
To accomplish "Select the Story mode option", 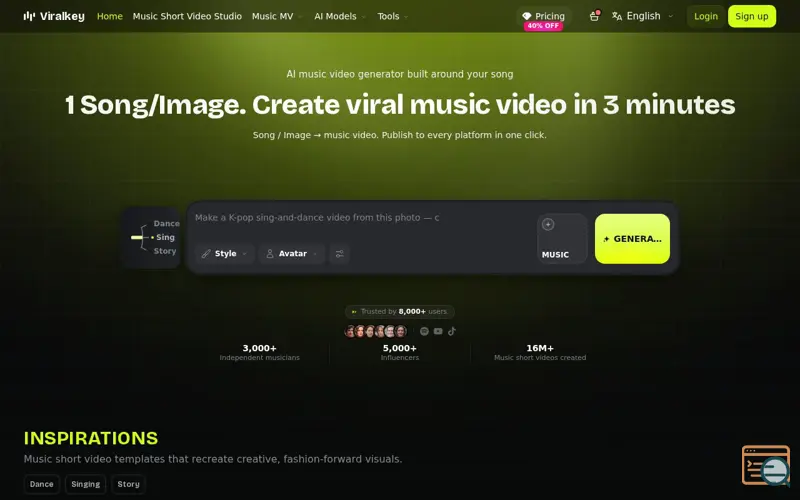I will [165, 251].
